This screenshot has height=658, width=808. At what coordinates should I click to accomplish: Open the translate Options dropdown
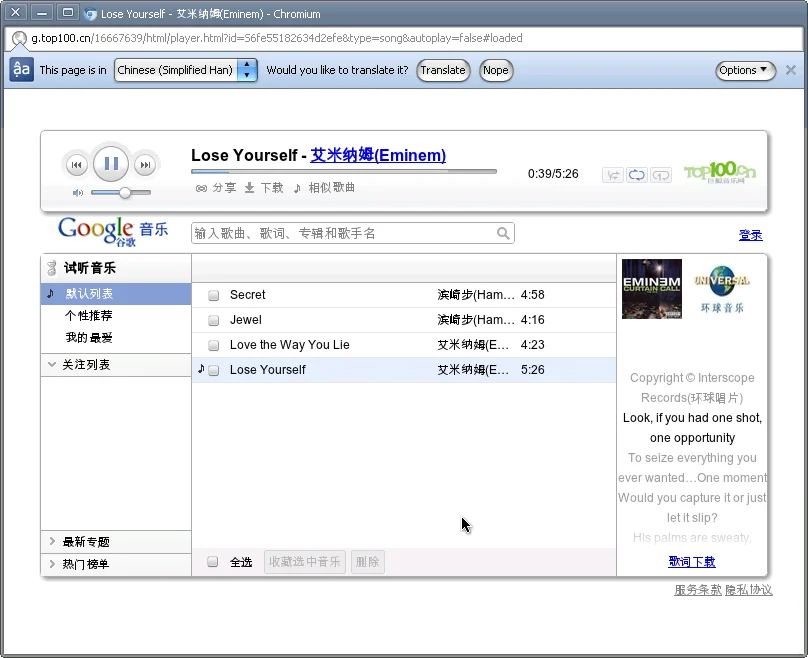point(746,70)
